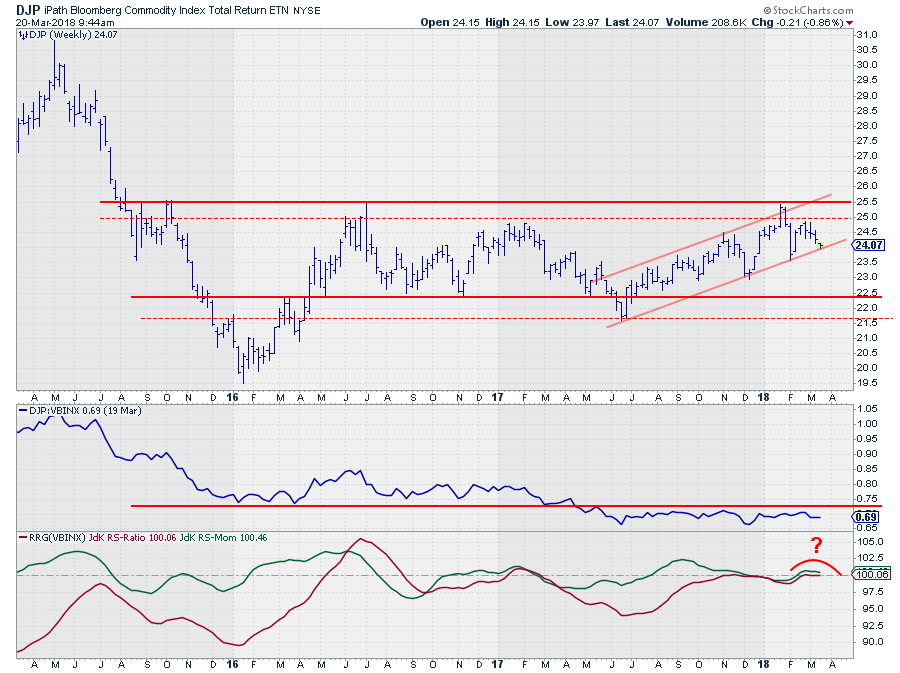Click the red down-triangle next to Chg value
Image resolution: width=900 pixels, height=673 pixels.
(x=849, y=23)
